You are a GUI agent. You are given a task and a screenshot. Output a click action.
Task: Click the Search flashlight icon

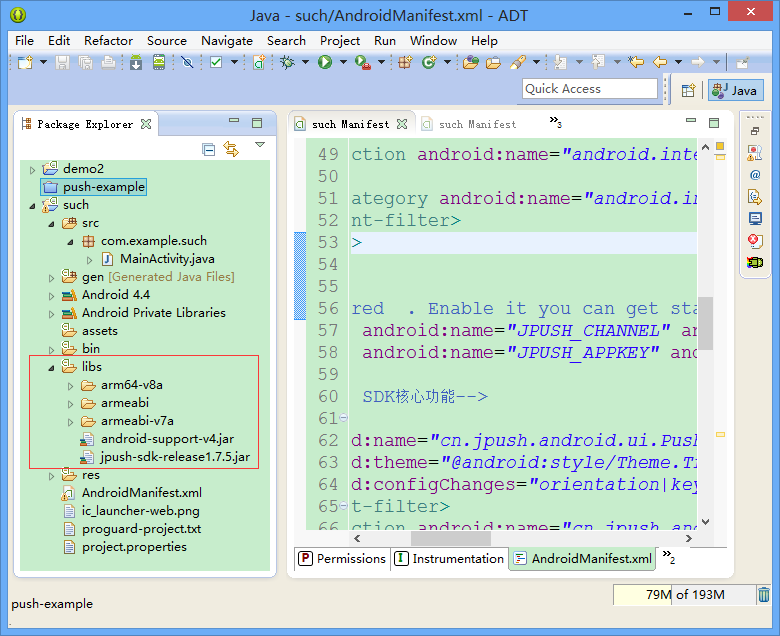(x=517, y=62)
